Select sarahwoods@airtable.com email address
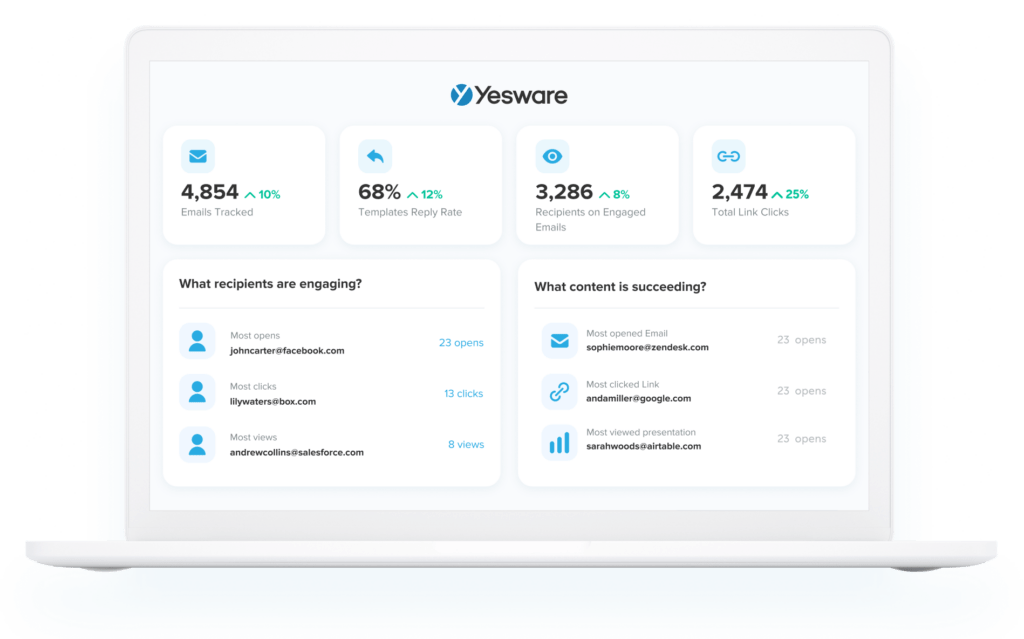The height and width of the screenshot is (639, 1024). click(644, 446)
